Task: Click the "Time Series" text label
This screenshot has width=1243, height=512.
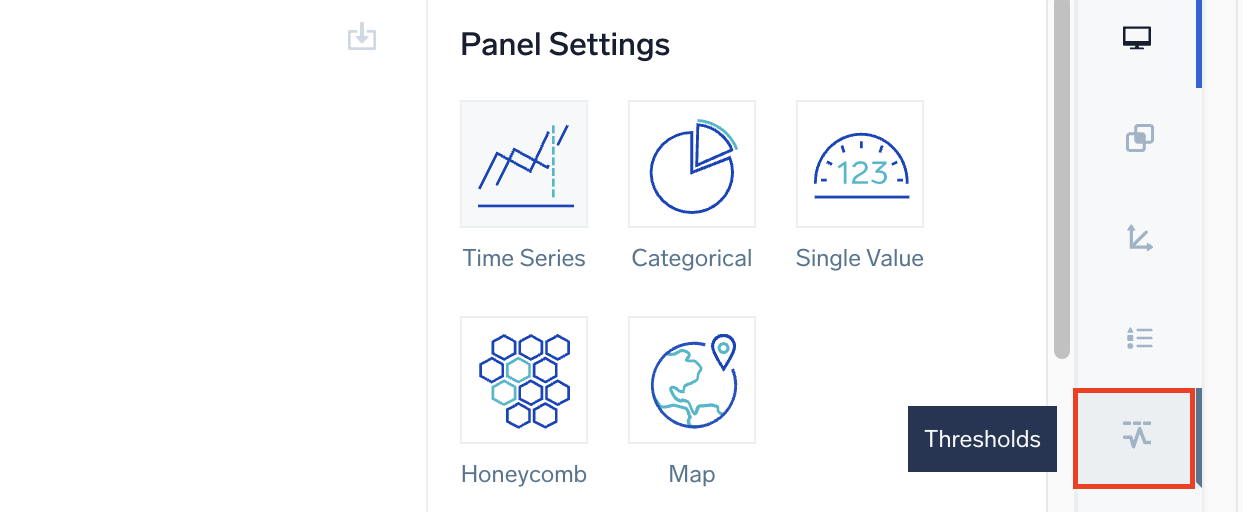Action: 524,258
